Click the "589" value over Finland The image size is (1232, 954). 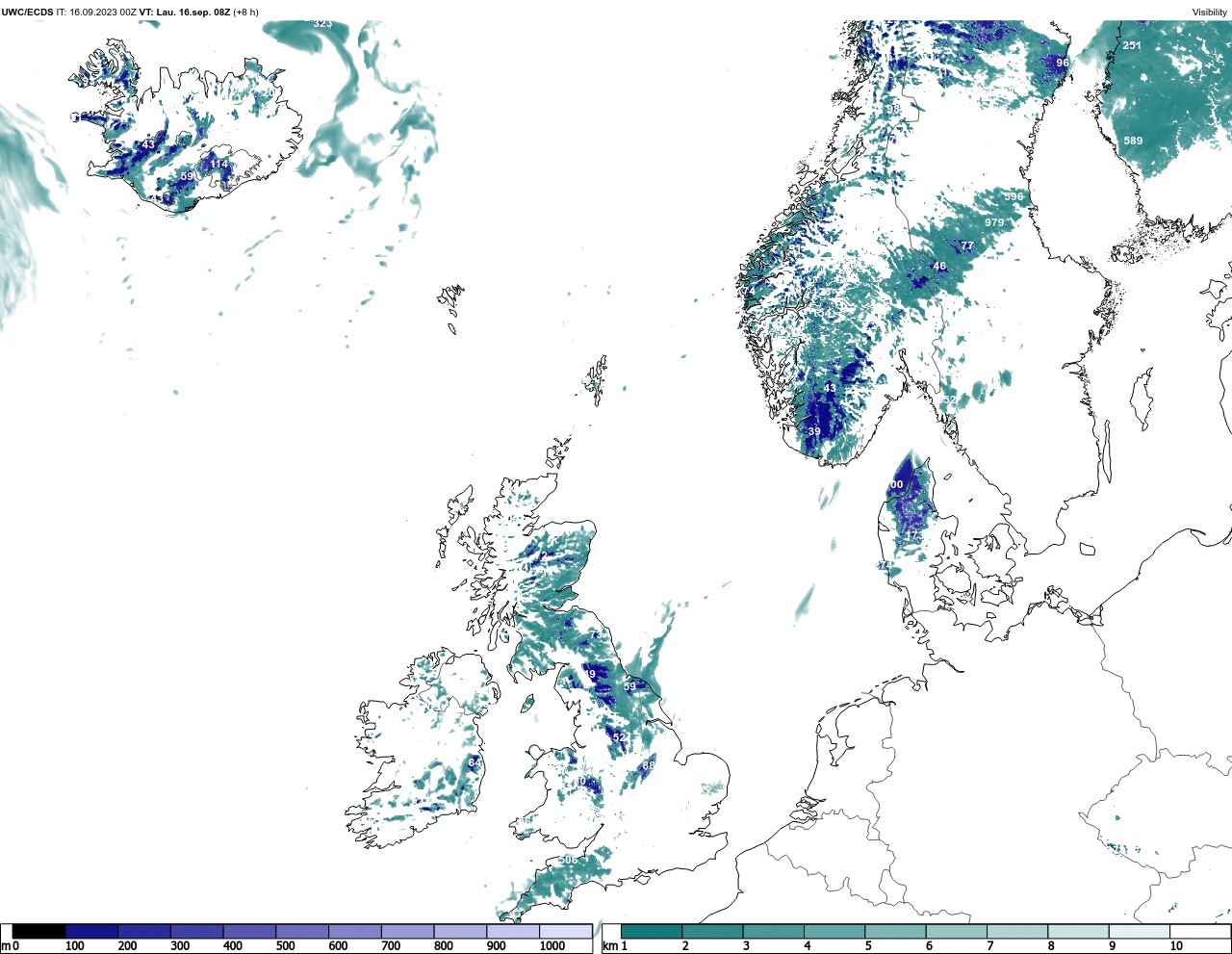coord(1133,142)
